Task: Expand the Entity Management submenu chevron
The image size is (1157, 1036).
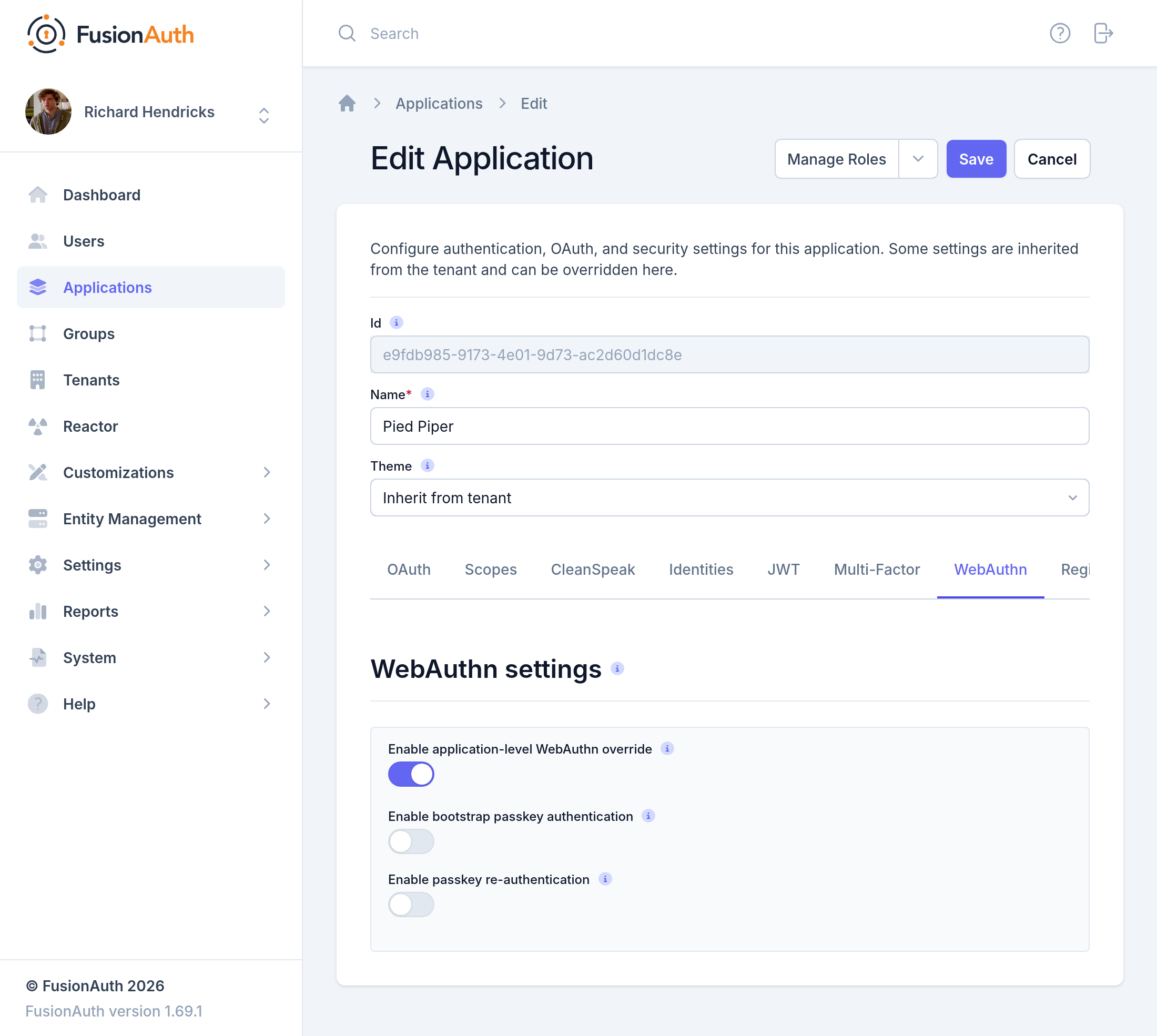Action: coord(266,519)
